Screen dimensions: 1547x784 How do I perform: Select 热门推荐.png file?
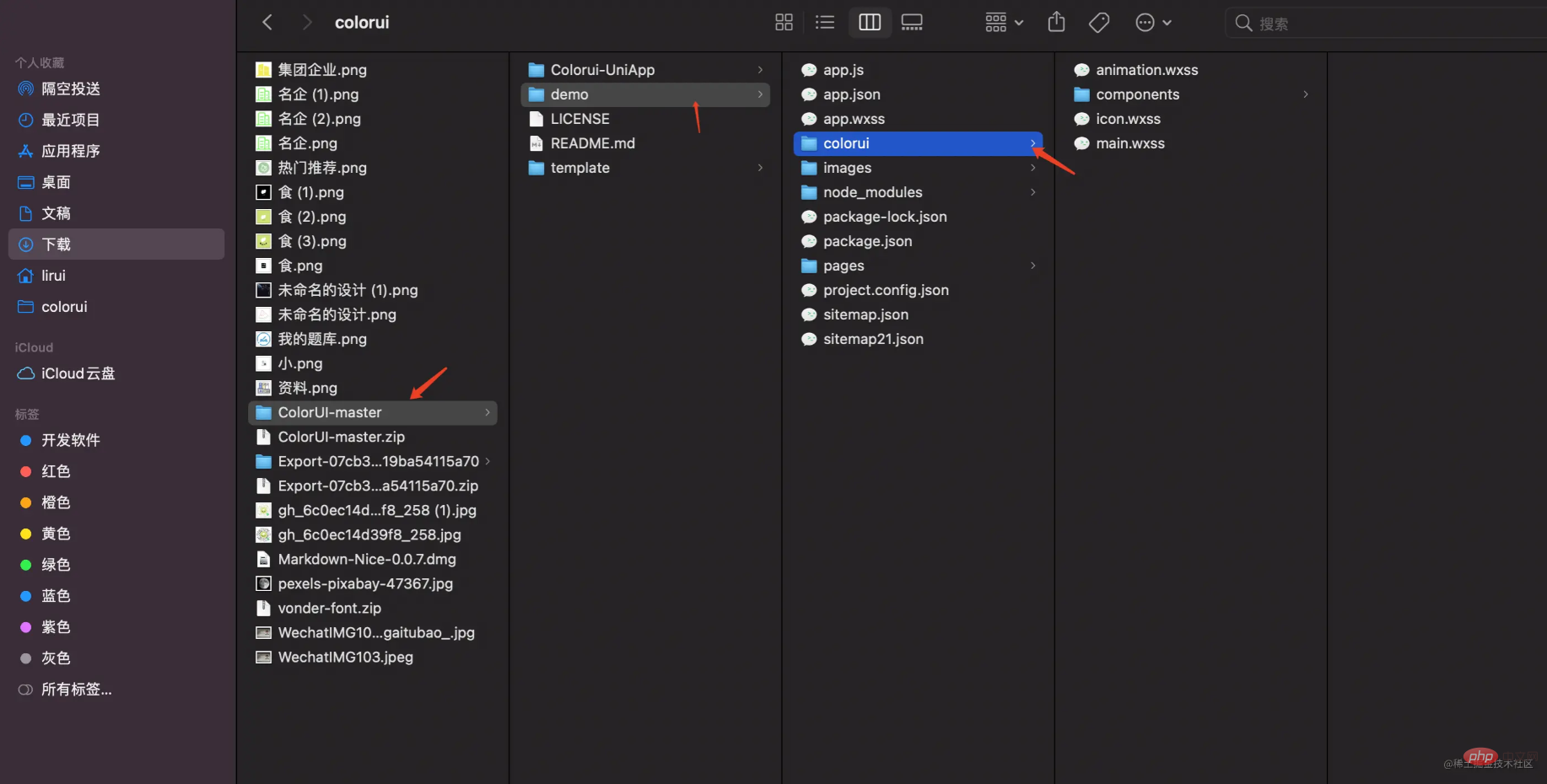click(x=373, y=168)
